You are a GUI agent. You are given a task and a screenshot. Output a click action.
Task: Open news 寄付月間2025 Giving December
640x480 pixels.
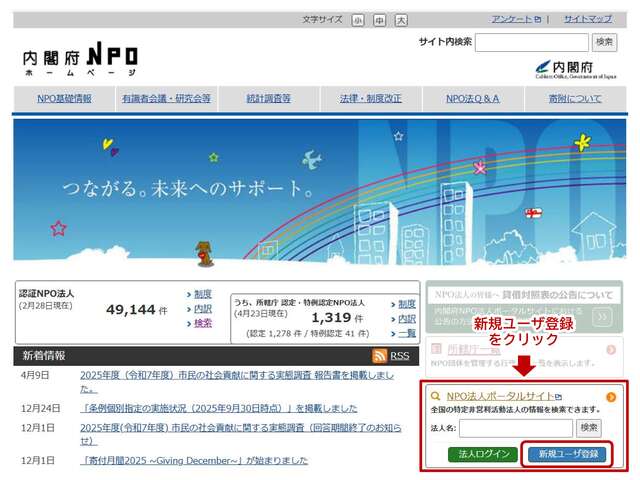pos(194,460)
